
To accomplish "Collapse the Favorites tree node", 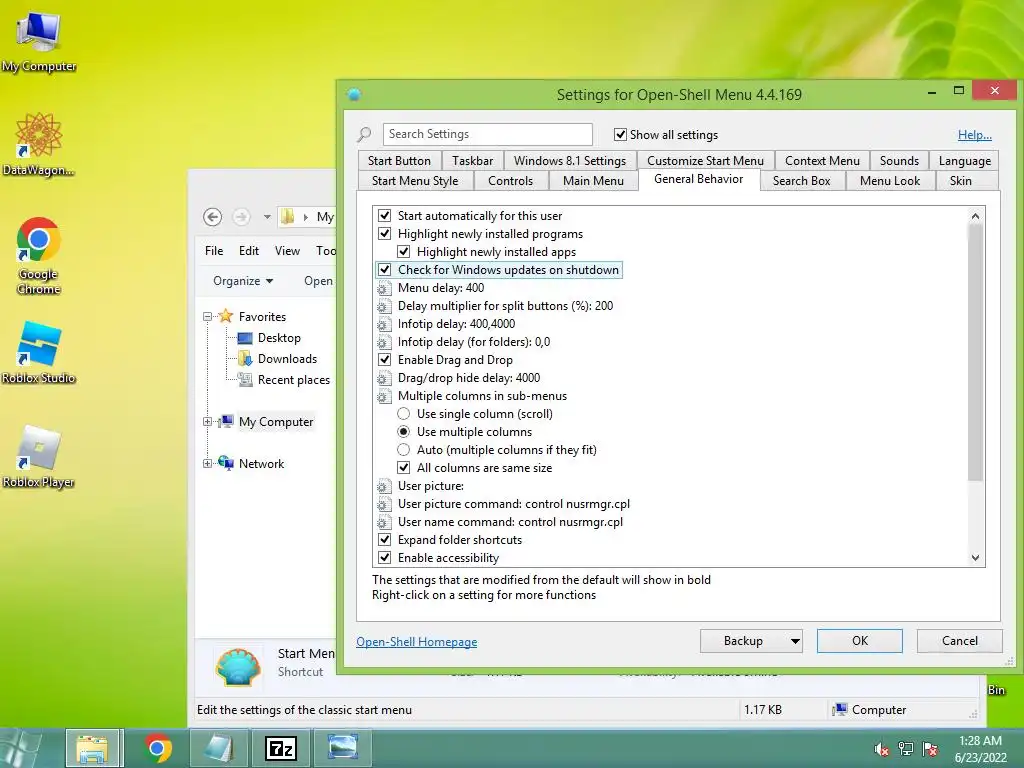I will pos(208,317).
